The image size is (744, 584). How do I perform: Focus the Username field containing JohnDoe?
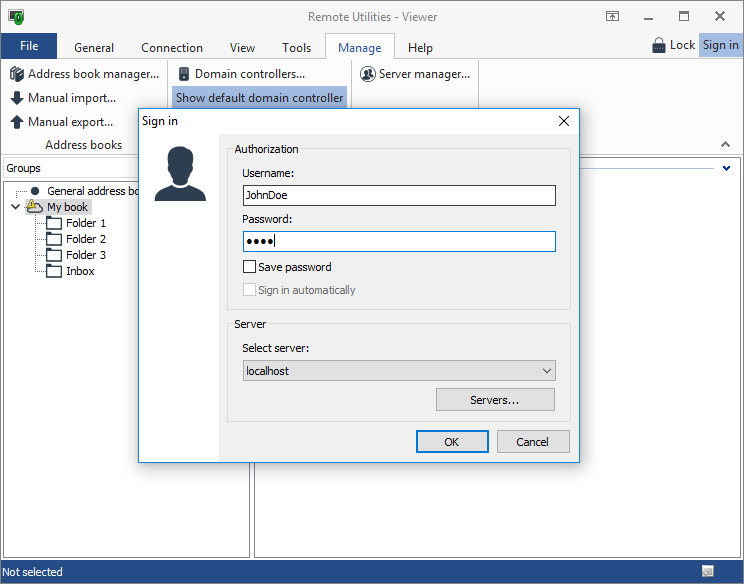399,195
